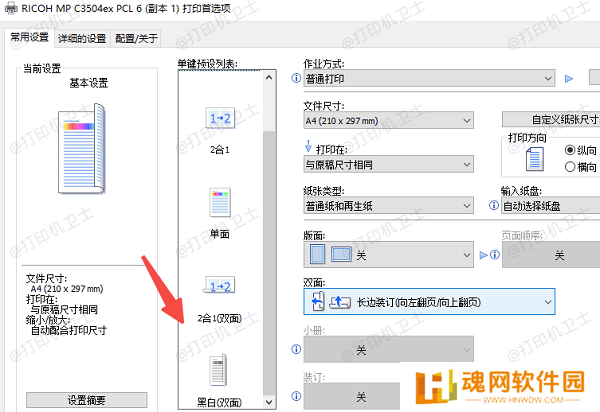Image resolution: width=600 pixels, height=412 pixels.
Task: Select the 黑白(双面) preset icon
Action: point(218,370)
